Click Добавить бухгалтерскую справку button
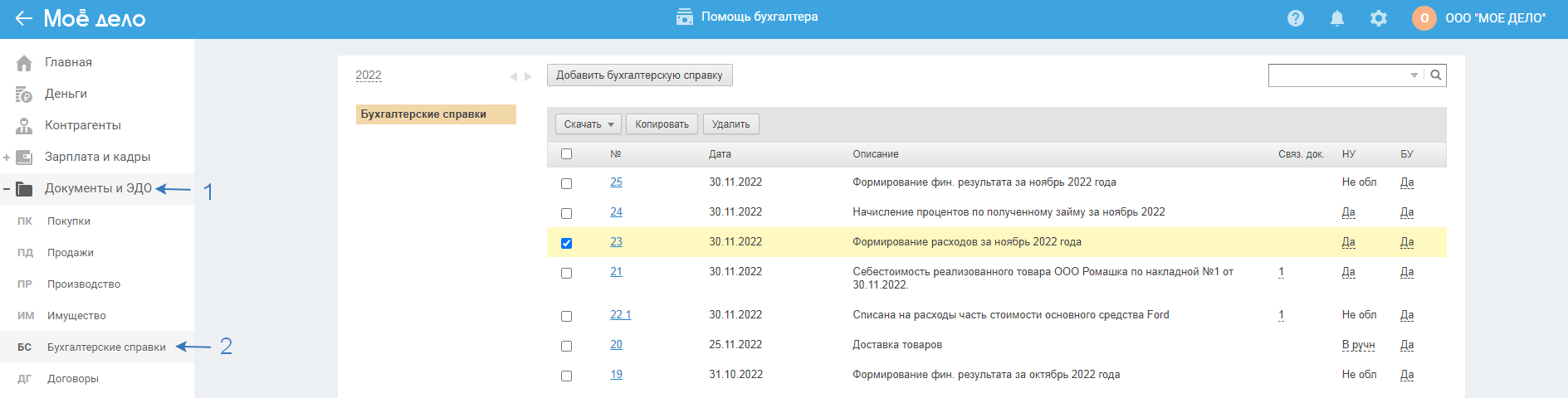Image resolution: width=1568 pixels, height=398 pixels. (639, 75)
